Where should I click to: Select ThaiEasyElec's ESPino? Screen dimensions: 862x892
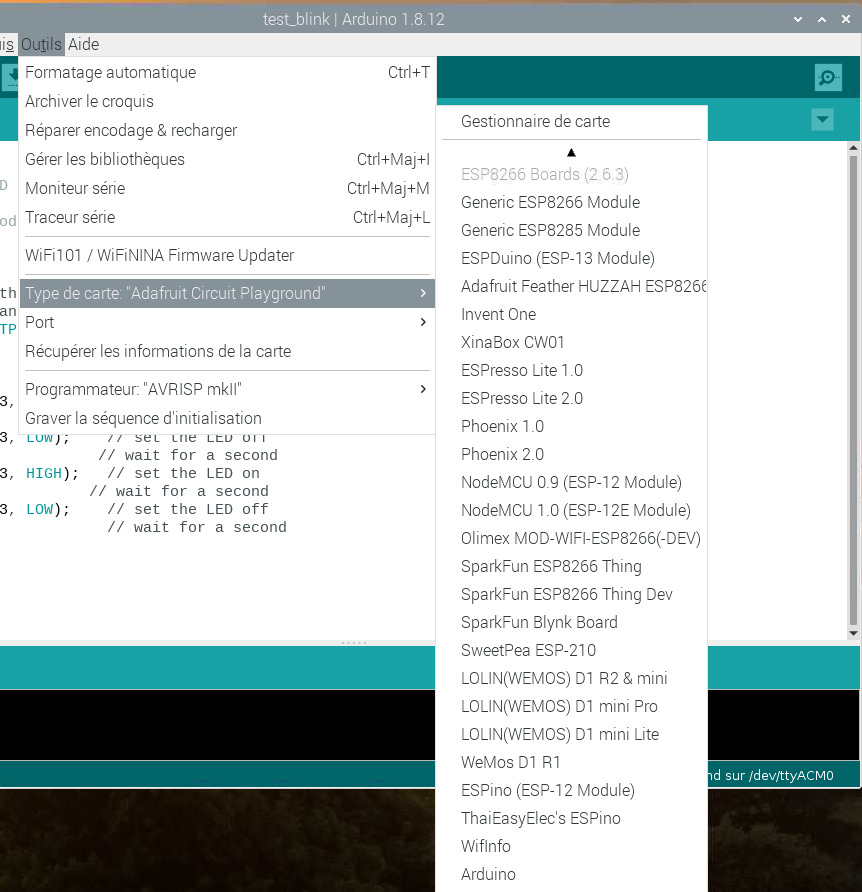(571, 818)
